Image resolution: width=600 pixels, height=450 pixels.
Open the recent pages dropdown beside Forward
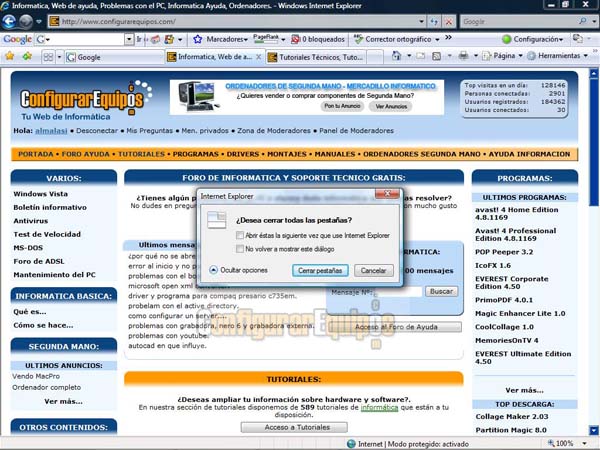(39, 22)
